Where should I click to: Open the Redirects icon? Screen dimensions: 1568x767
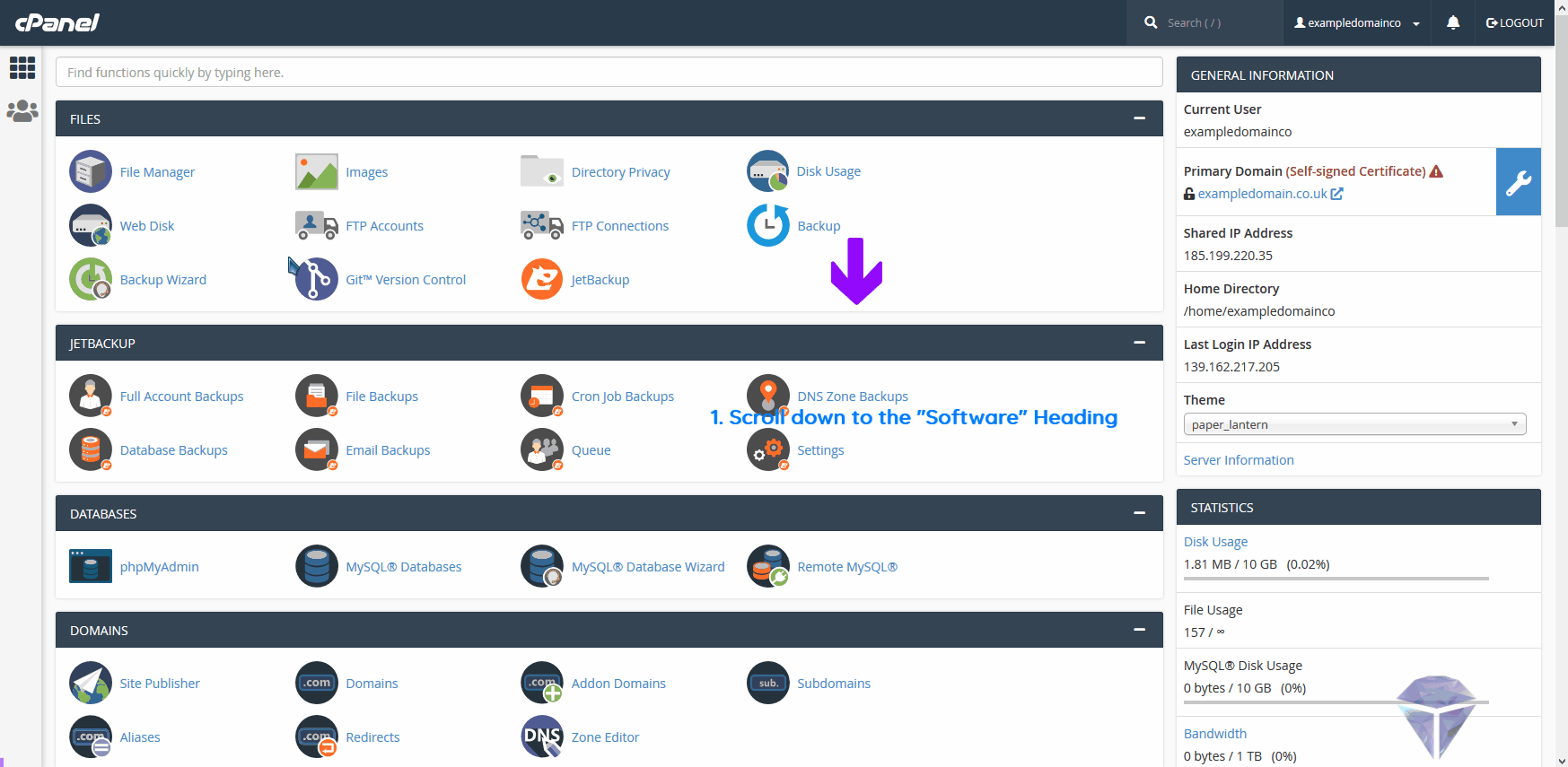click(x=317, y=736)
